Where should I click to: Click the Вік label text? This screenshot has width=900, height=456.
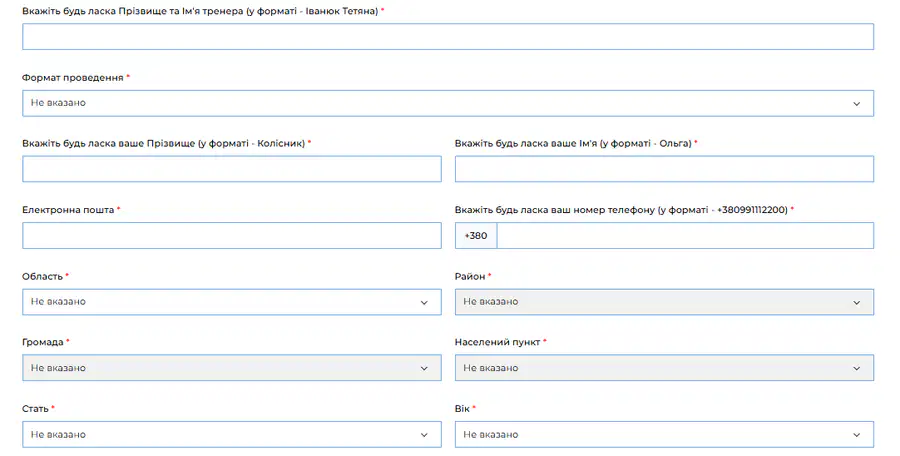[462, 408]
